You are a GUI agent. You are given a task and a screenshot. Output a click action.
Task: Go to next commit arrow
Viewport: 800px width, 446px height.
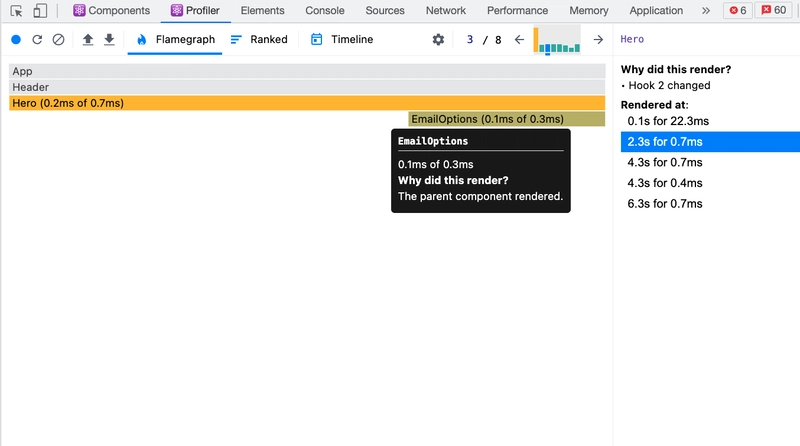(598, 39)
